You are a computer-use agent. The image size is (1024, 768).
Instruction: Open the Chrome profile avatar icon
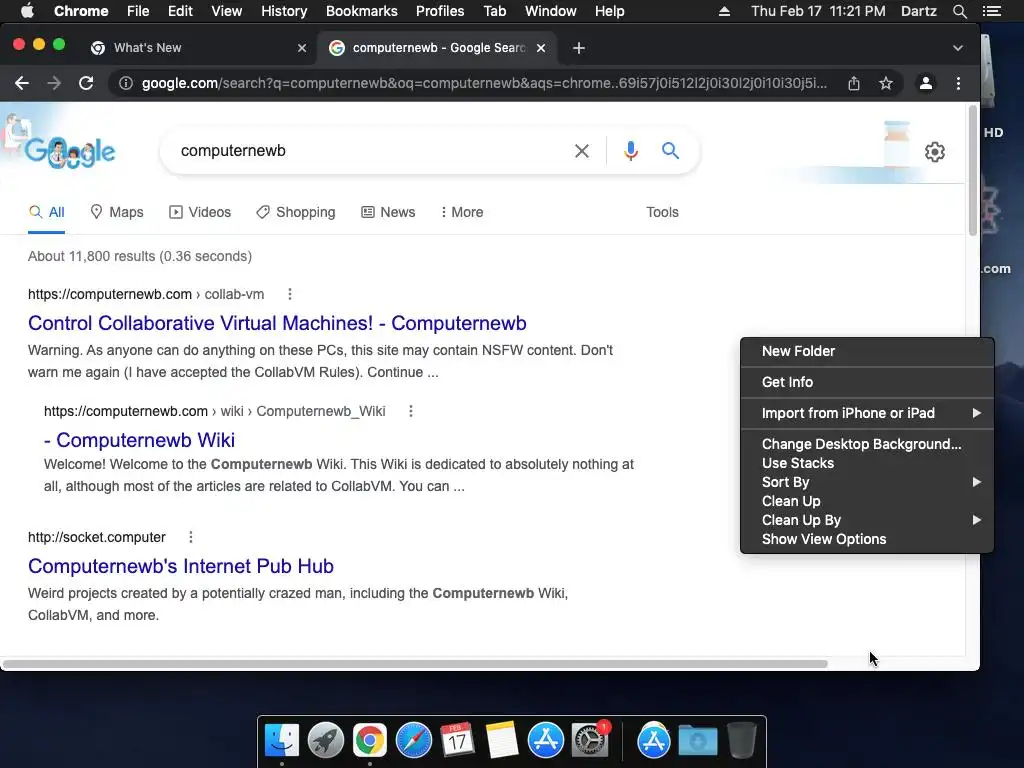925,83
